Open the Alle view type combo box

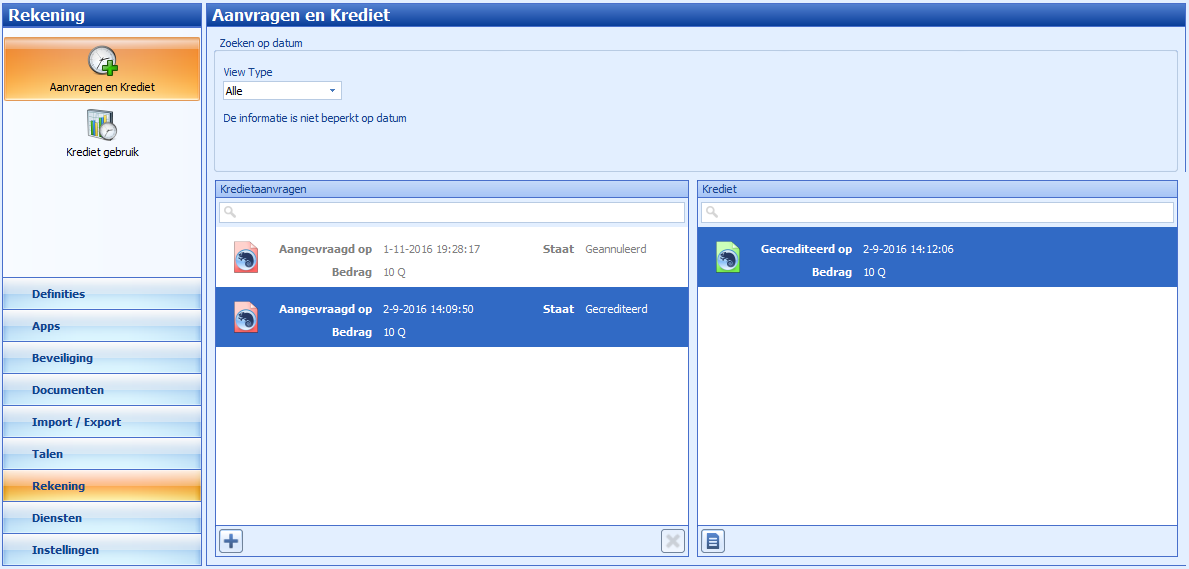(x=282, y=91)
